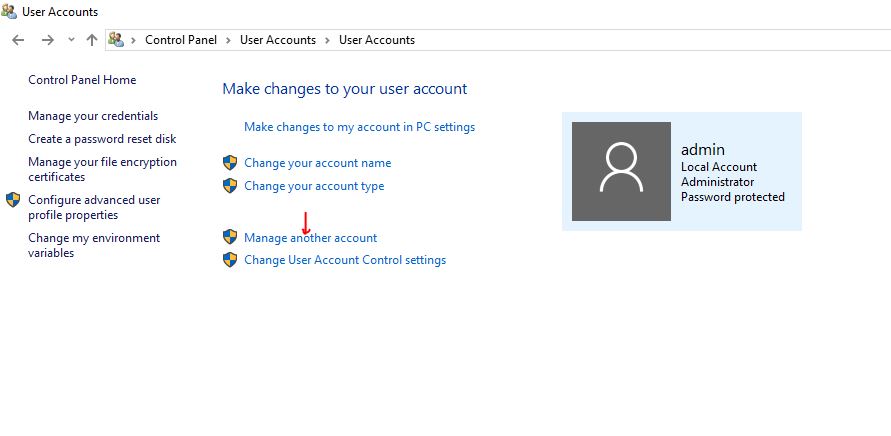Open Manage your credentials
Screen dimensions: 891x436
pos(93,116)
